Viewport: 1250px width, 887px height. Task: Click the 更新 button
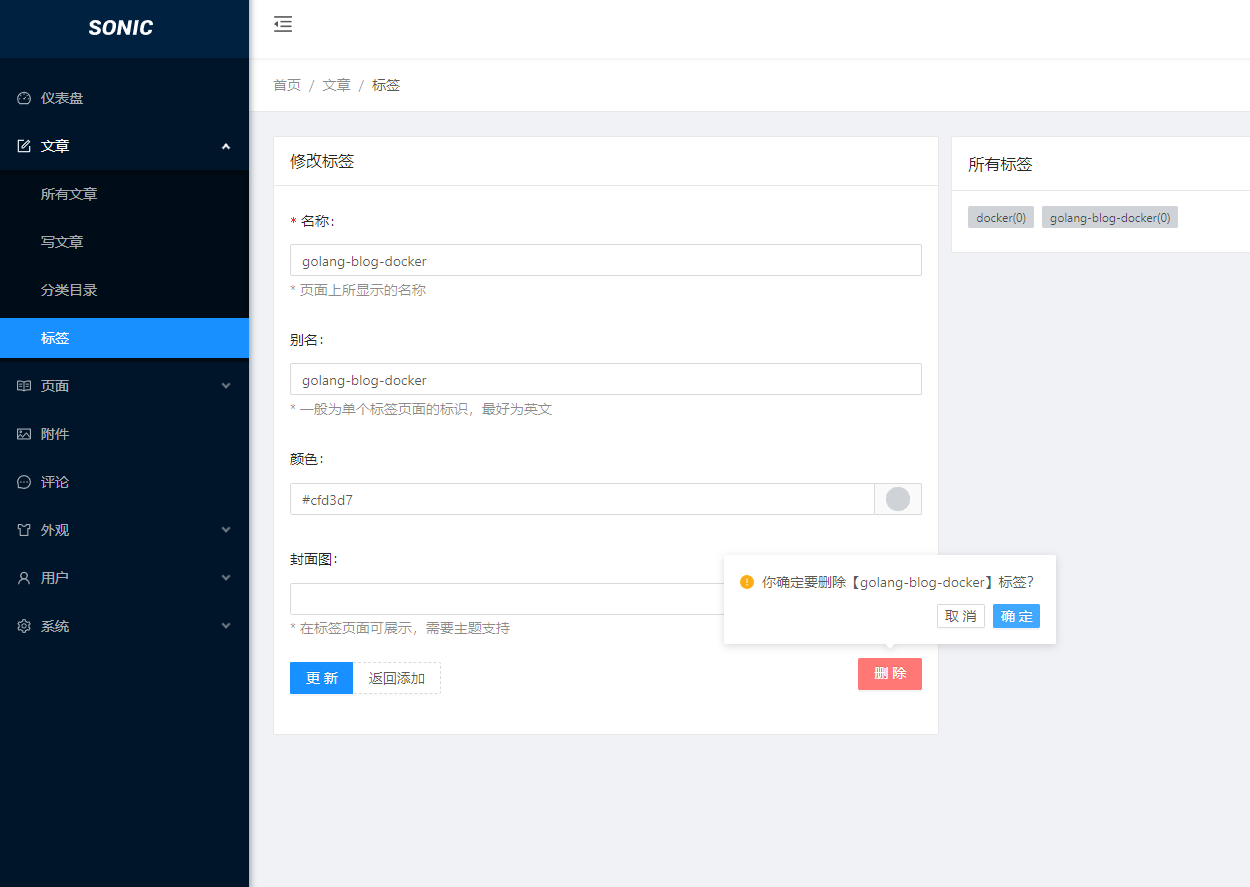[321, 678]
